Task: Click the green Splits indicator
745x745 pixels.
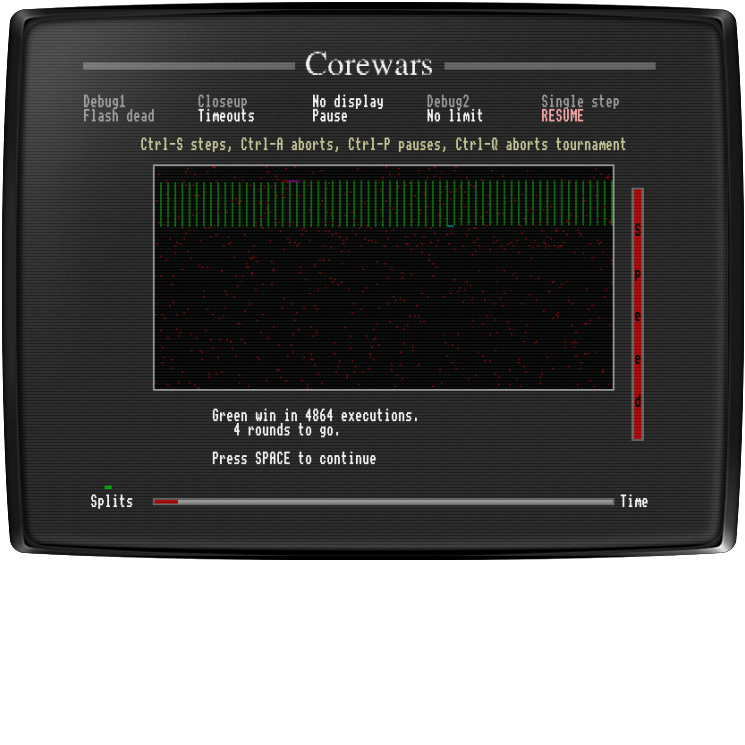Action: point(108,487)
